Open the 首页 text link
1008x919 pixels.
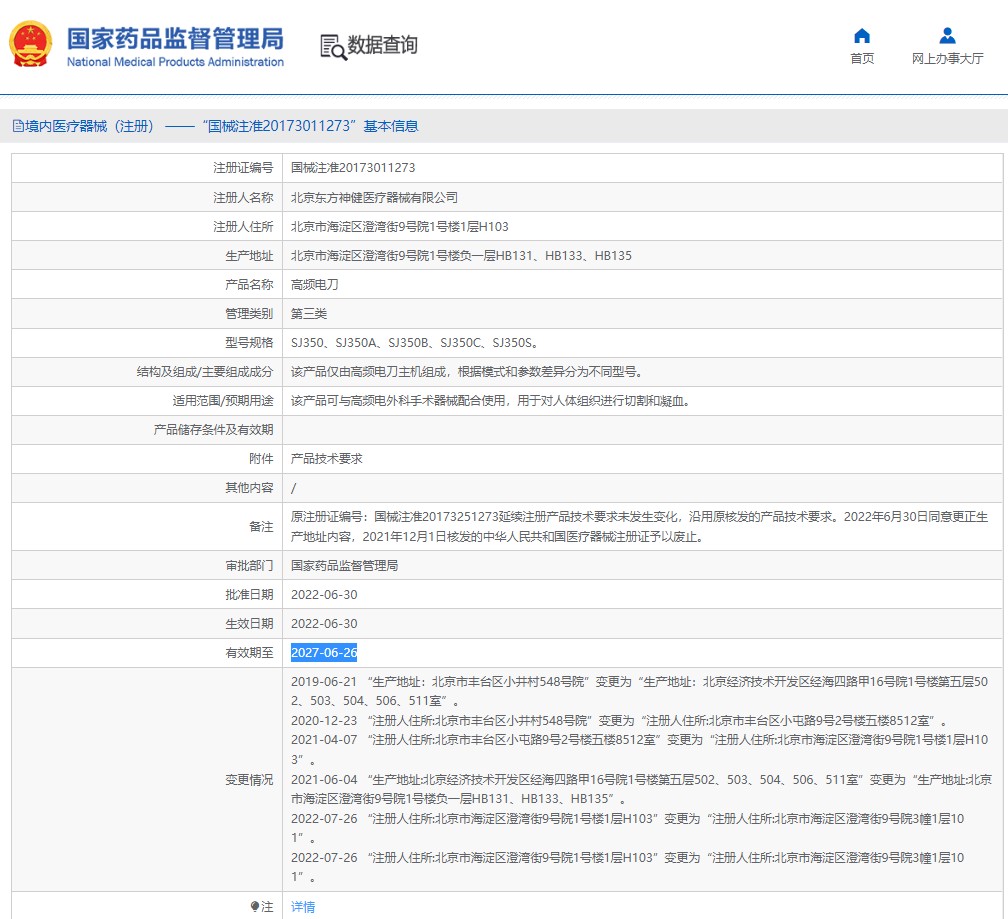862,59
